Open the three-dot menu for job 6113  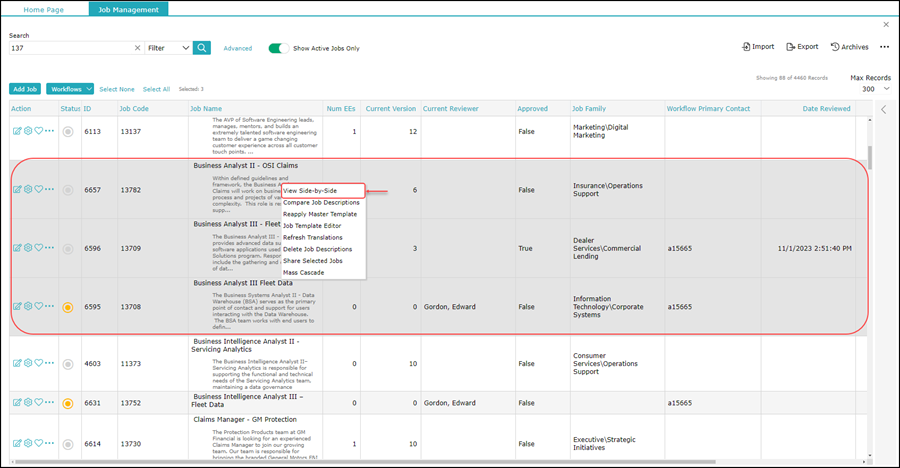(x=49, y=131)
